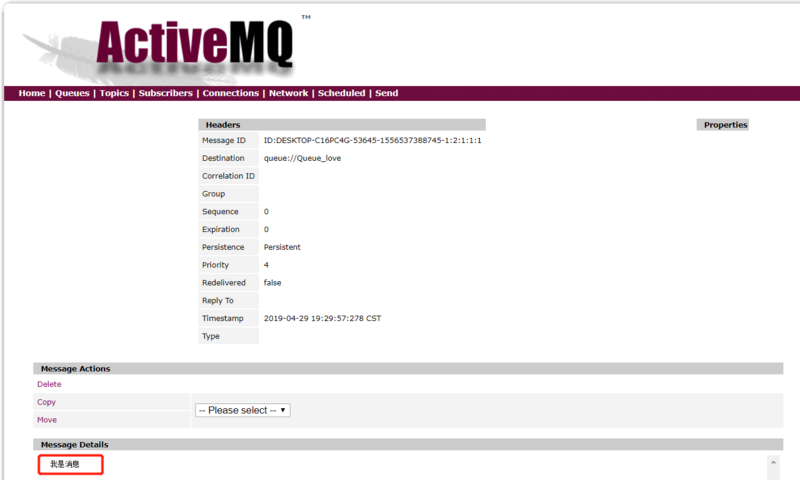Click the Headers section title

tap(222, 124)
